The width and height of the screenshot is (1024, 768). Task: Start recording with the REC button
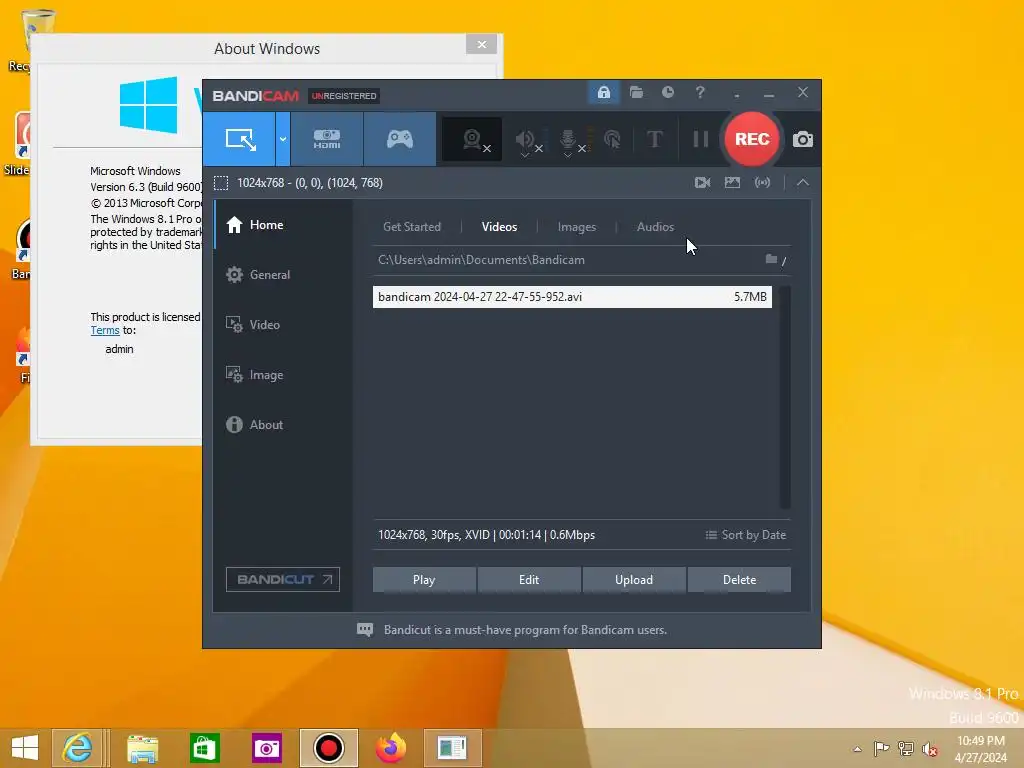point(752,139)
